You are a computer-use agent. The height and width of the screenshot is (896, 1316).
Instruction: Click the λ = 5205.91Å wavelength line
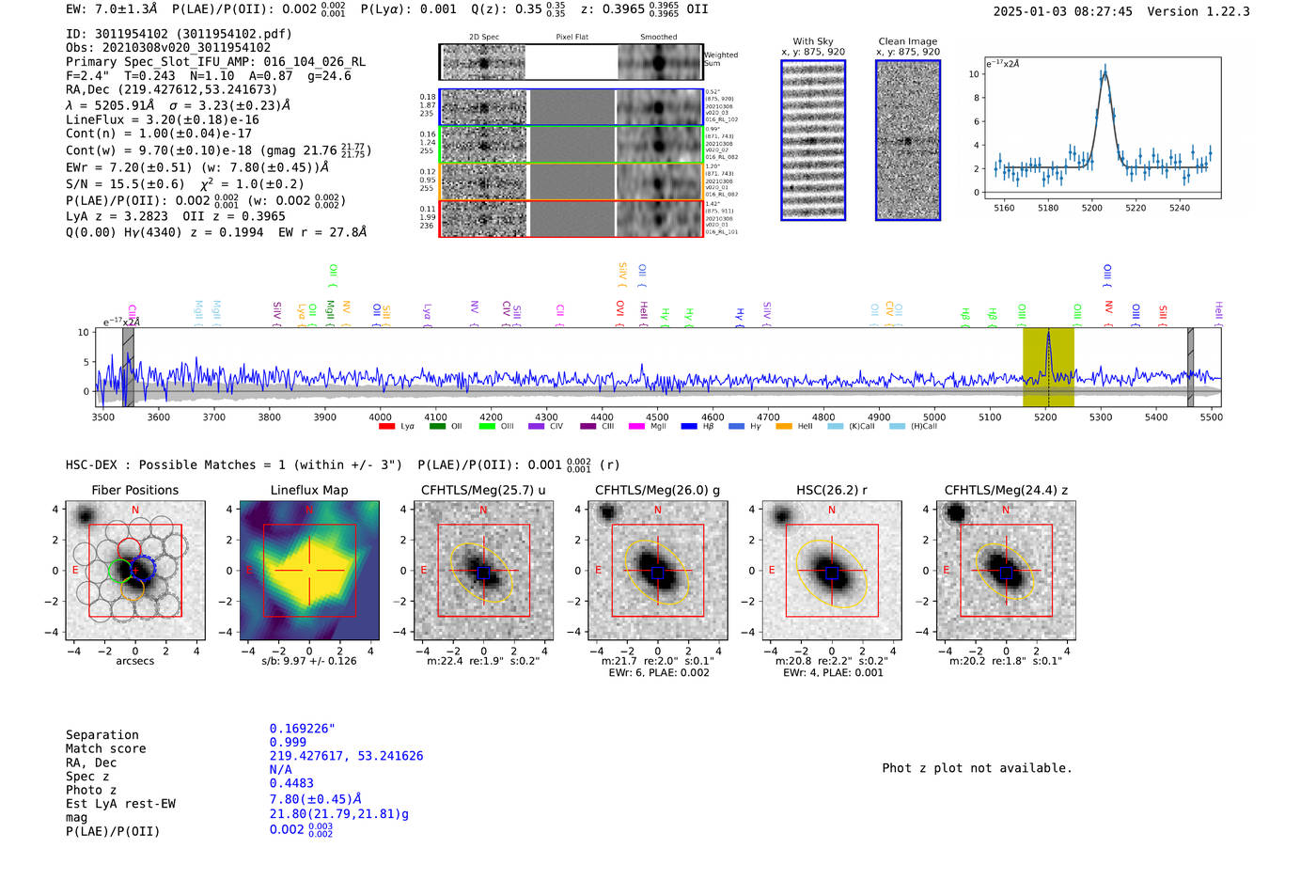[179, 105]
